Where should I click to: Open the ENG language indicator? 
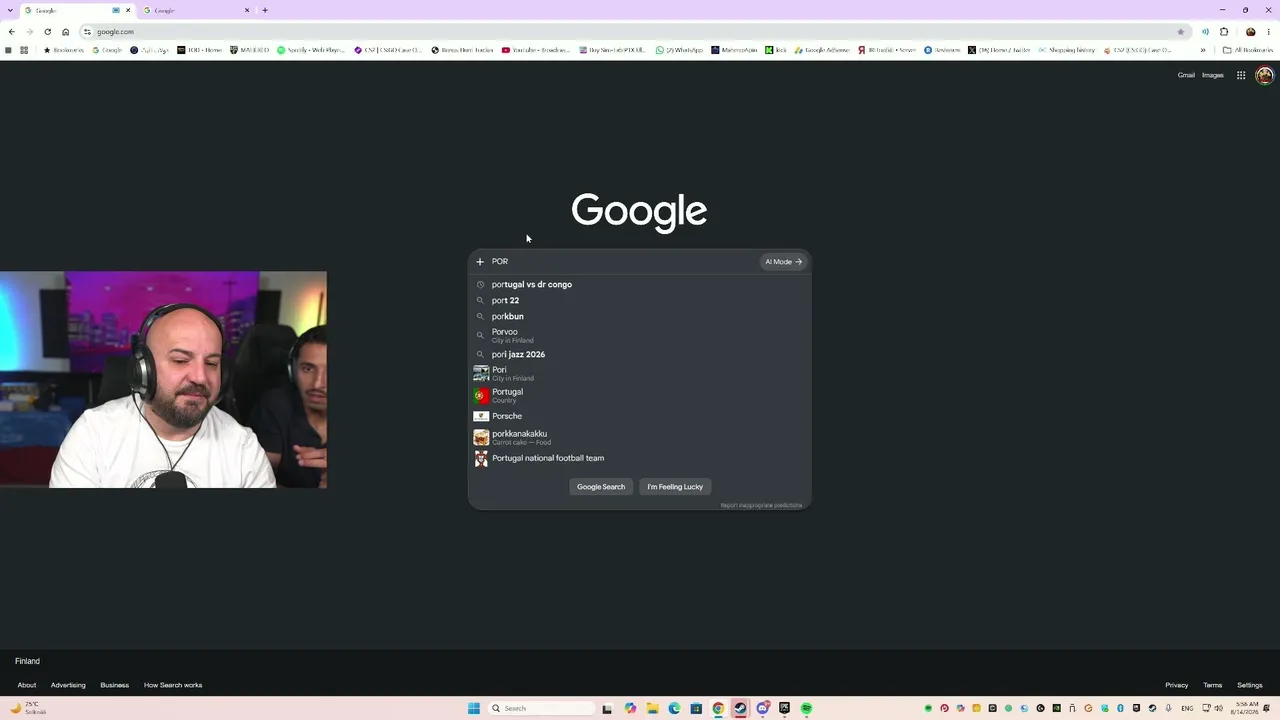click(x=1187, y=708)
